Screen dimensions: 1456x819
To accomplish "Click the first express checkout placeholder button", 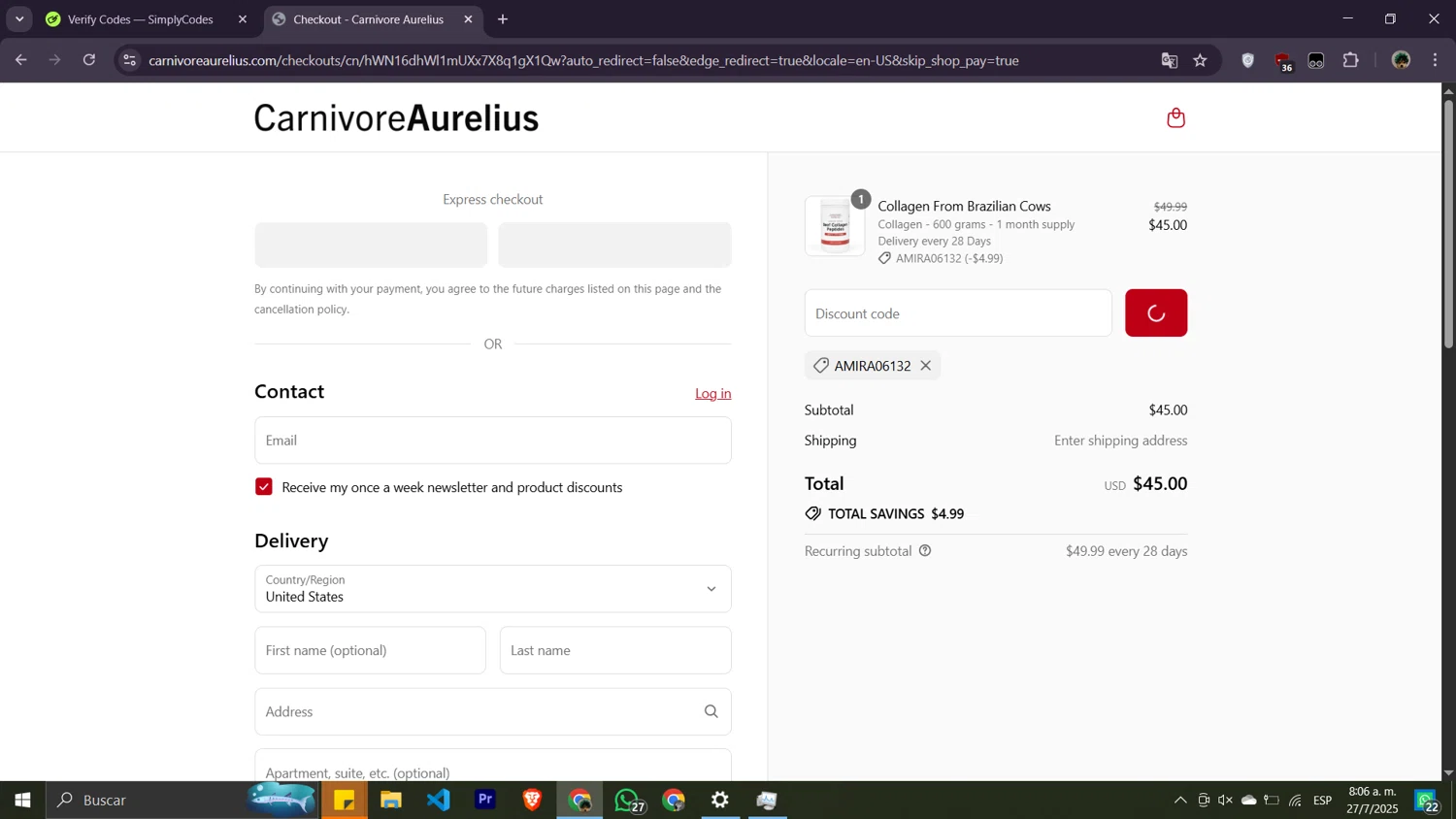I will click(371, 245).
